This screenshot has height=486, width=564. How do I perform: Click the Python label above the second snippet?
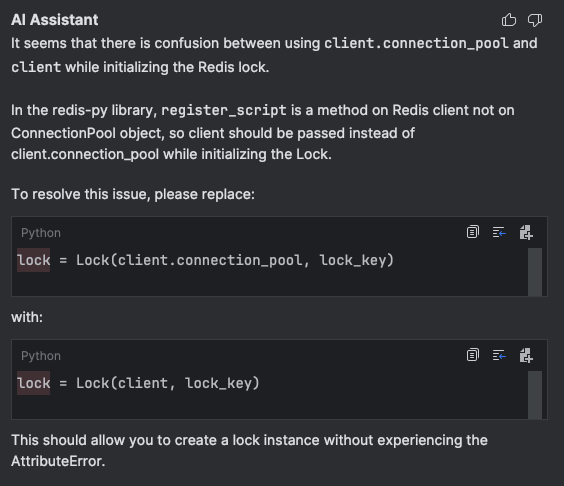point(41,356)
